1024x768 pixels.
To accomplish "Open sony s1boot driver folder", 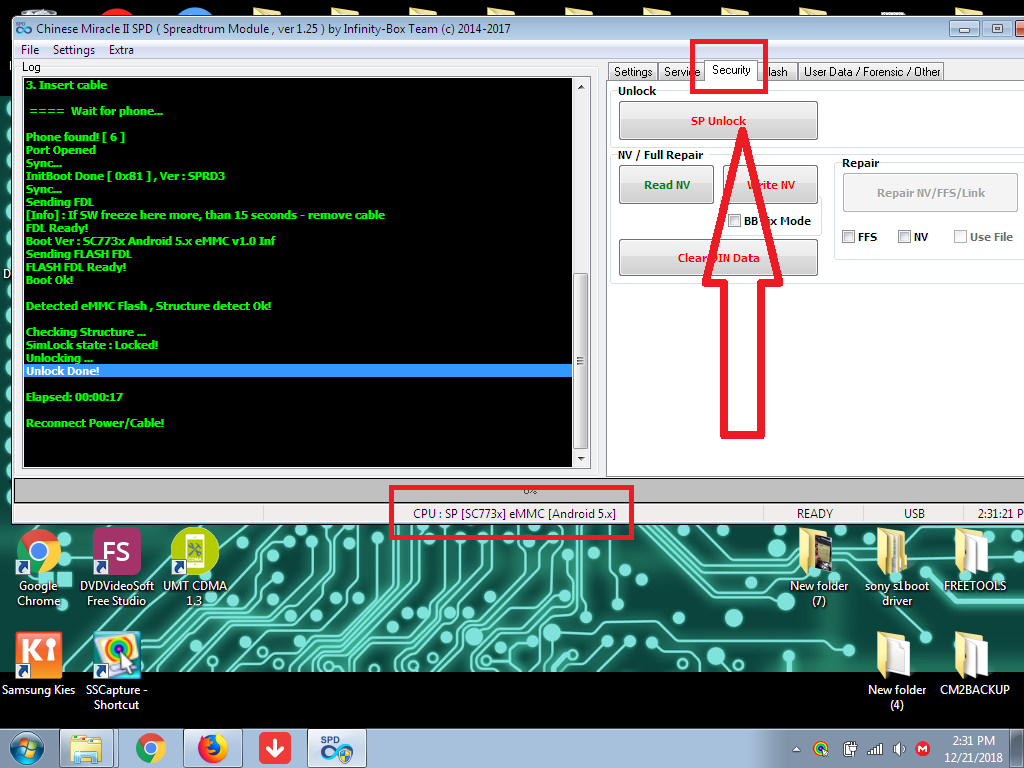I will 897,567.
